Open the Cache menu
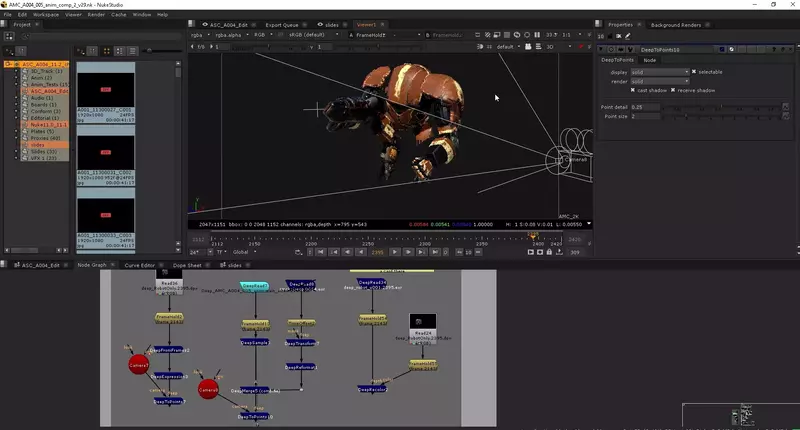800x430 pixels. (118, 15)
